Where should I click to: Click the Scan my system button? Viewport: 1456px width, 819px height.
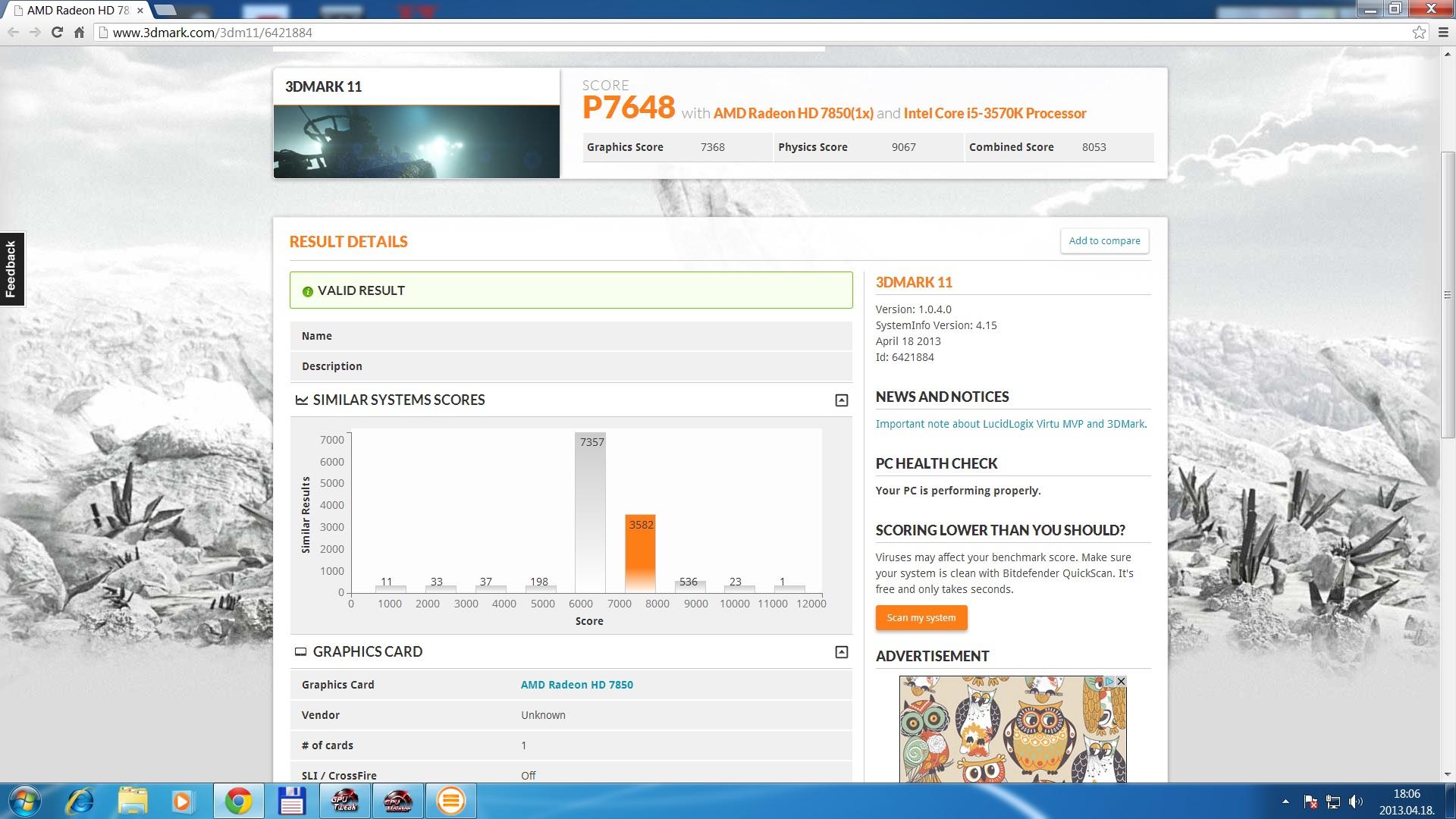pyautogui.click(x=921, y=617)
